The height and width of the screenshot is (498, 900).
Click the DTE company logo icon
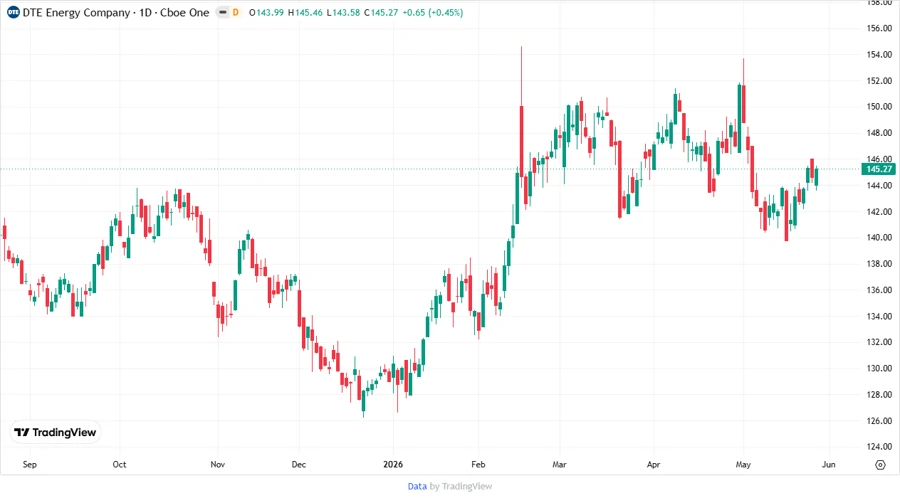coord(13,13)
